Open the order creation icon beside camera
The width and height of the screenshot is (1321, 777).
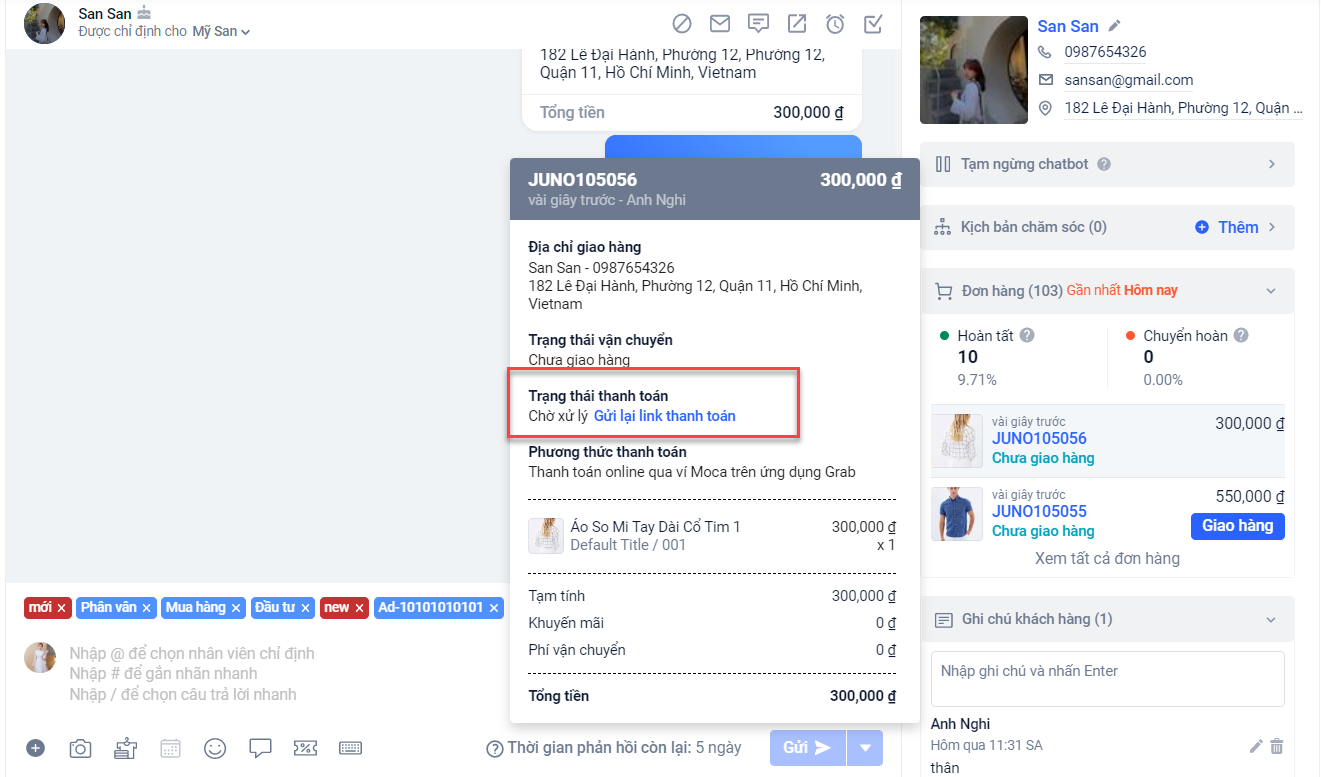click(x=125, y=748)
